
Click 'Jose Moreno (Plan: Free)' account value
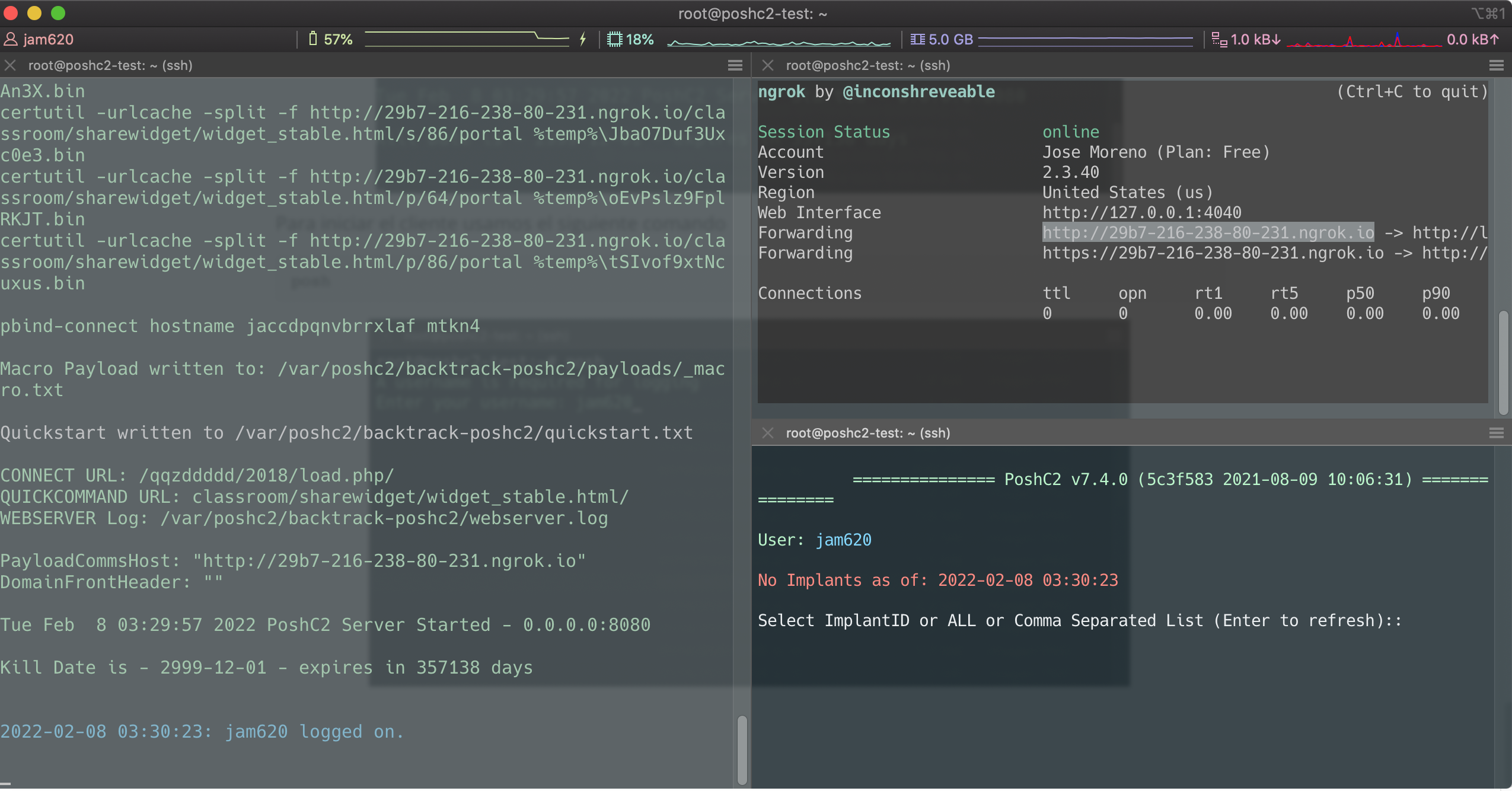pyautogui.click(x=1156, y=152)
